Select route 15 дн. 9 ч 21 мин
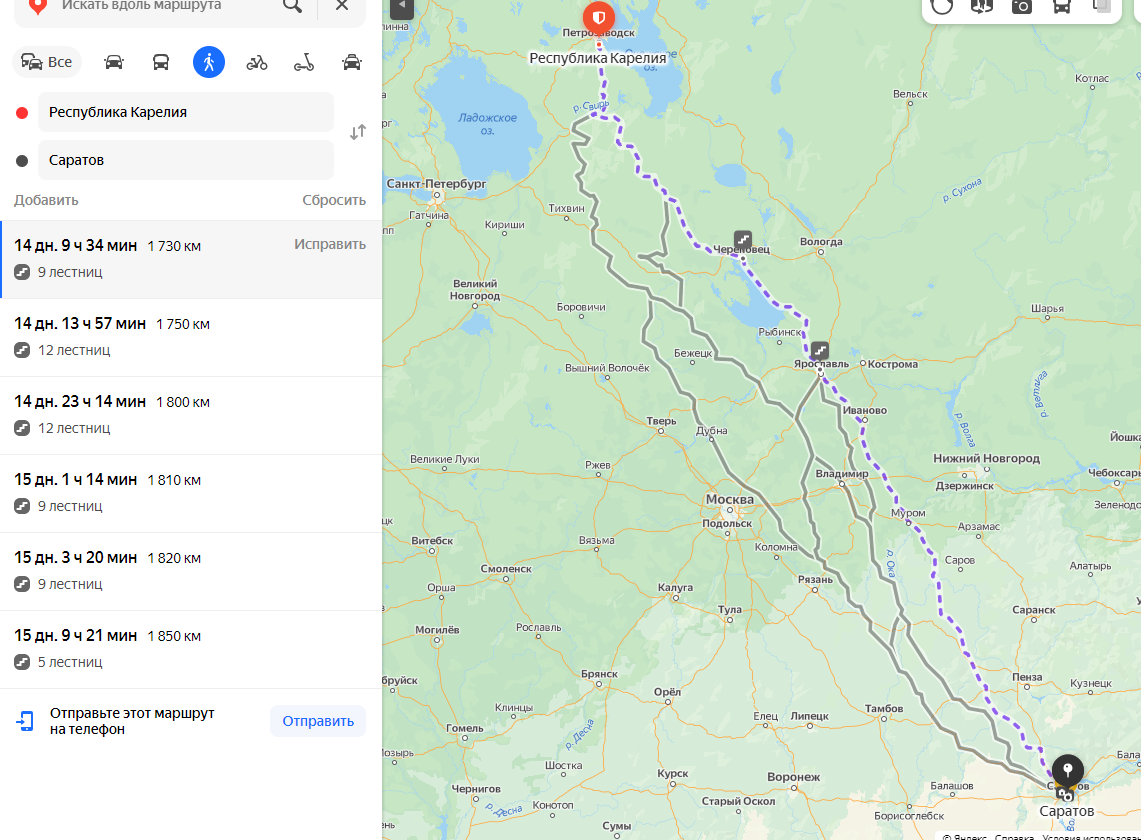1141x840 pixels. pos(191,649)
